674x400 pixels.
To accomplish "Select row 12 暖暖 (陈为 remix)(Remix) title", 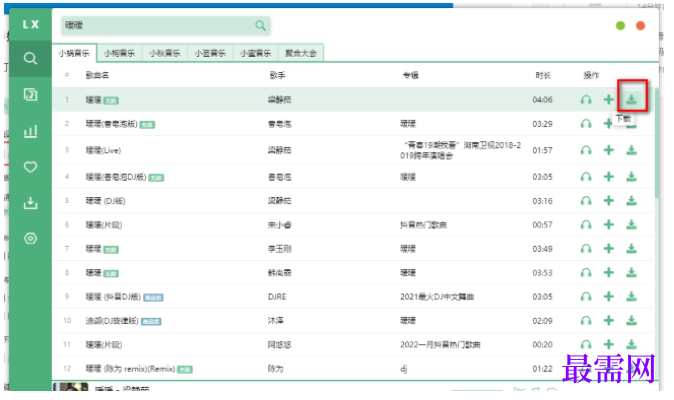I will pyautogui.click(x=130, y=369).
